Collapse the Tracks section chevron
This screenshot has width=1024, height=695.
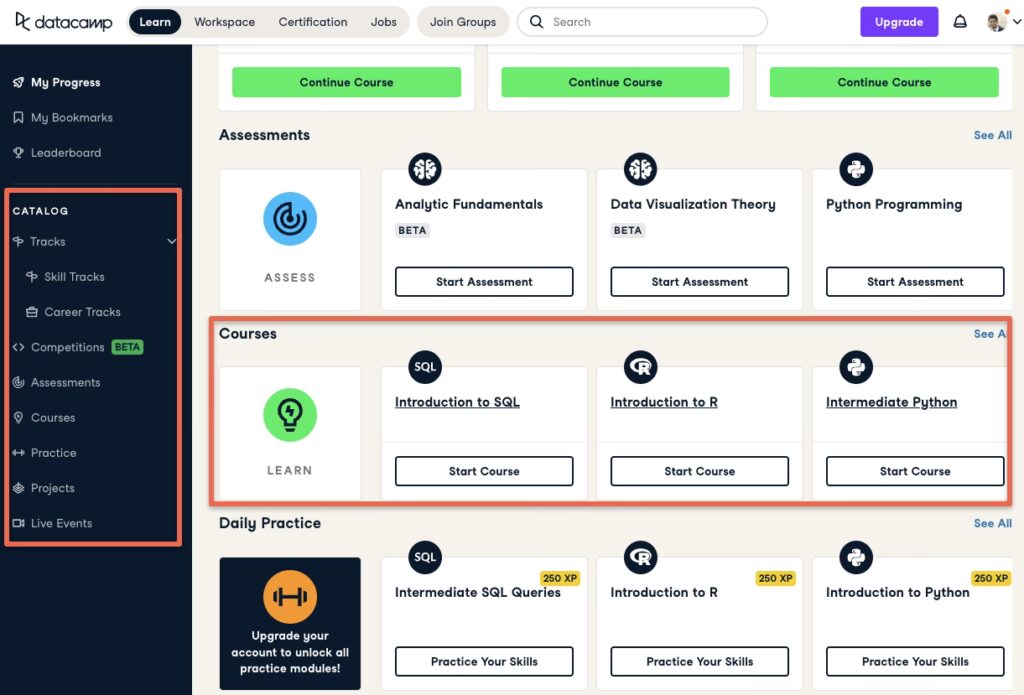(x=171, y=242)
